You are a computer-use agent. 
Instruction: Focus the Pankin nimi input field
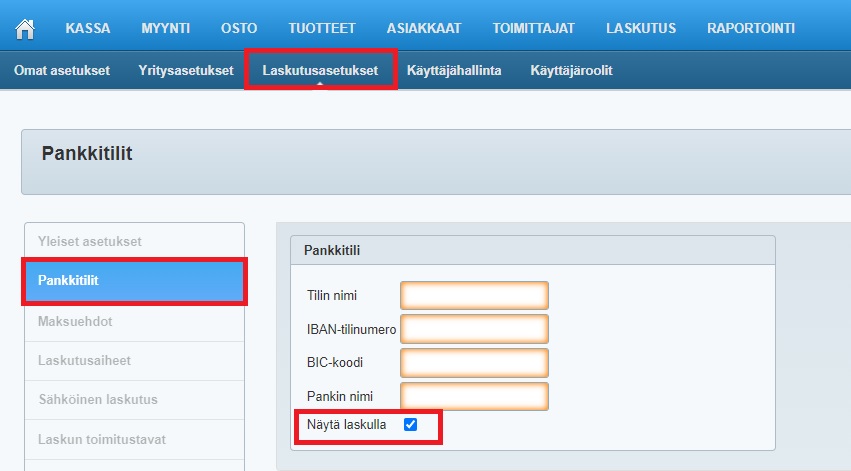coord(474,397)
